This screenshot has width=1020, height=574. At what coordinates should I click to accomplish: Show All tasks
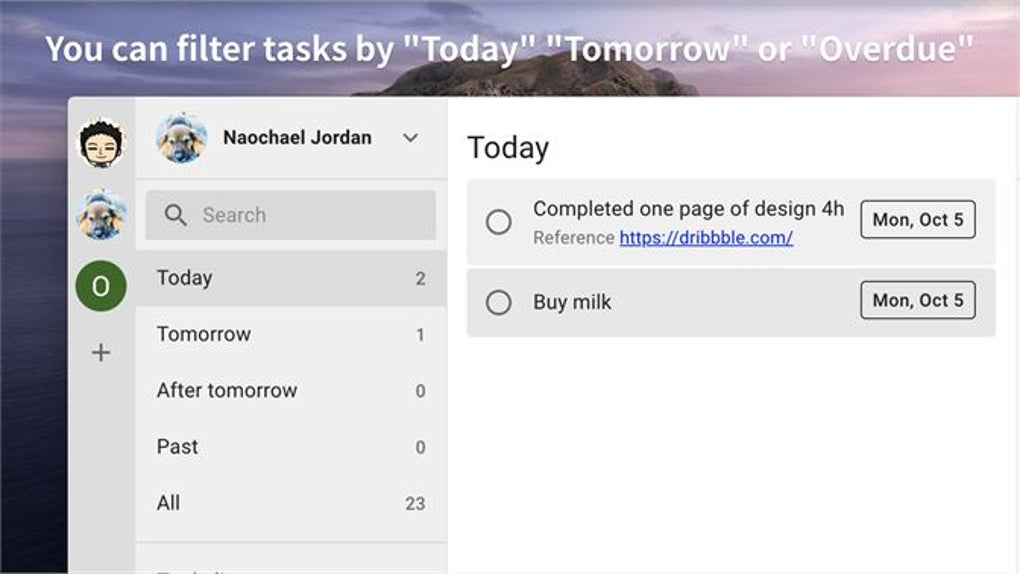coord(169,502)
